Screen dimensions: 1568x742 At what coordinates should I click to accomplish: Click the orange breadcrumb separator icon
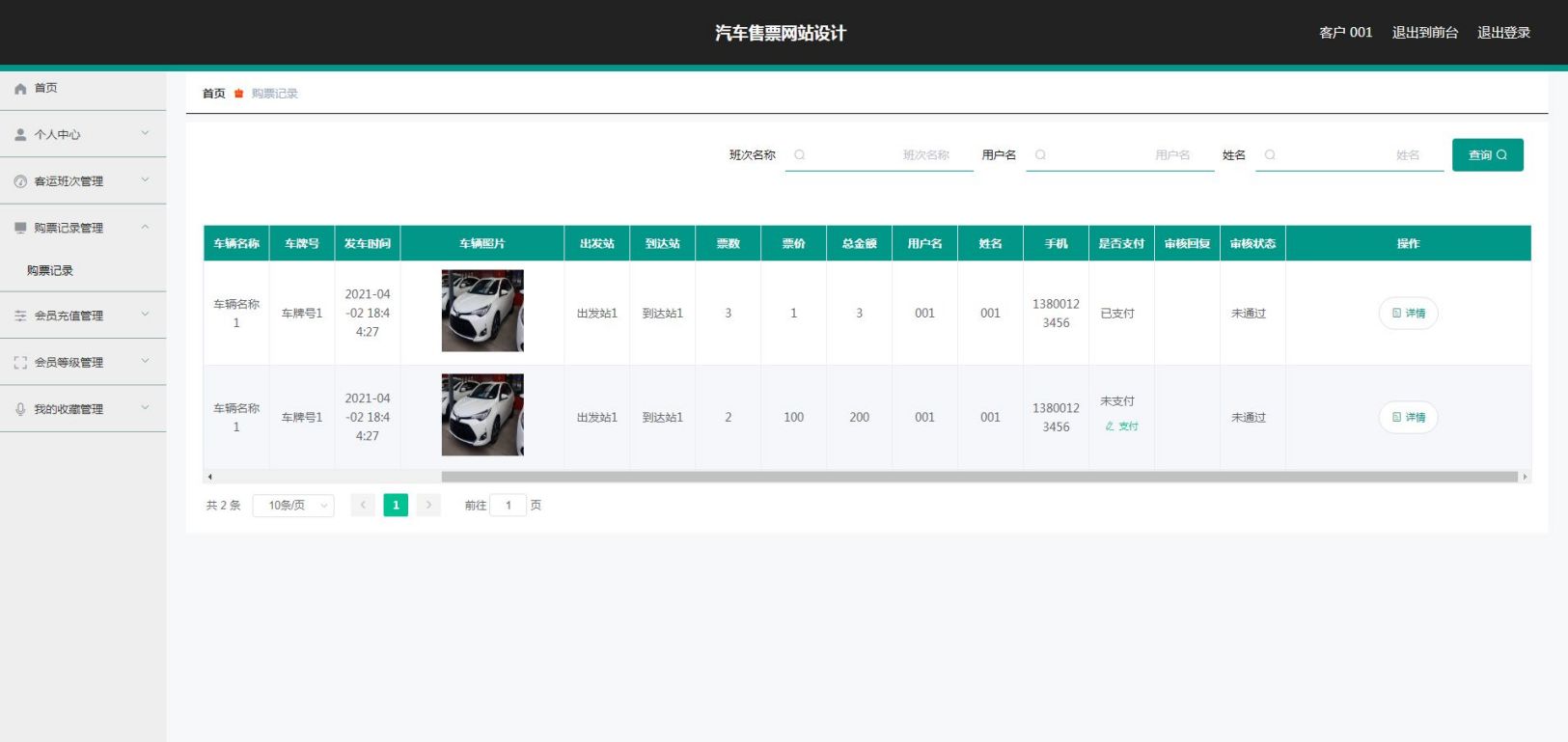tap(238, 94)
